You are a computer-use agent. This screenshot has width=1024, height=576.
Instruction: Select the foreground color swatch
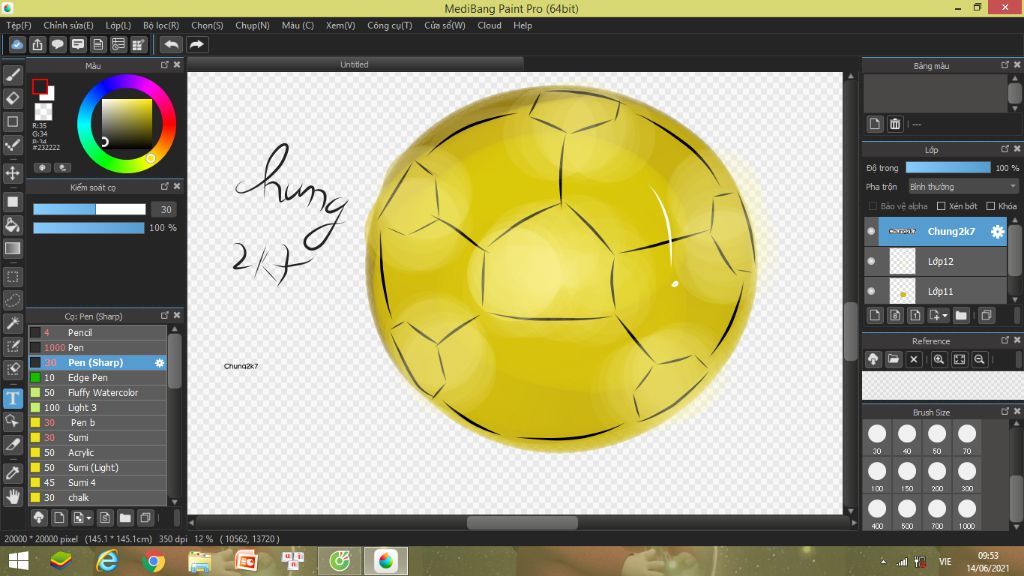(40, 86)
